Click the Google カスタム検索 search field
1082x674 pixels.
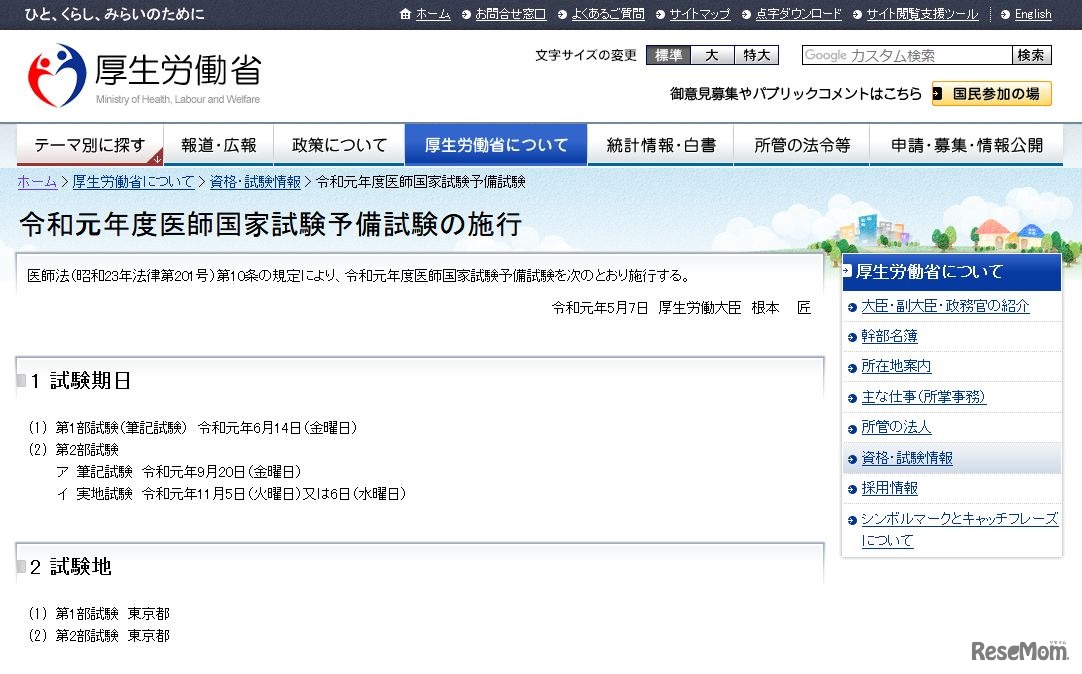point(906,55)
